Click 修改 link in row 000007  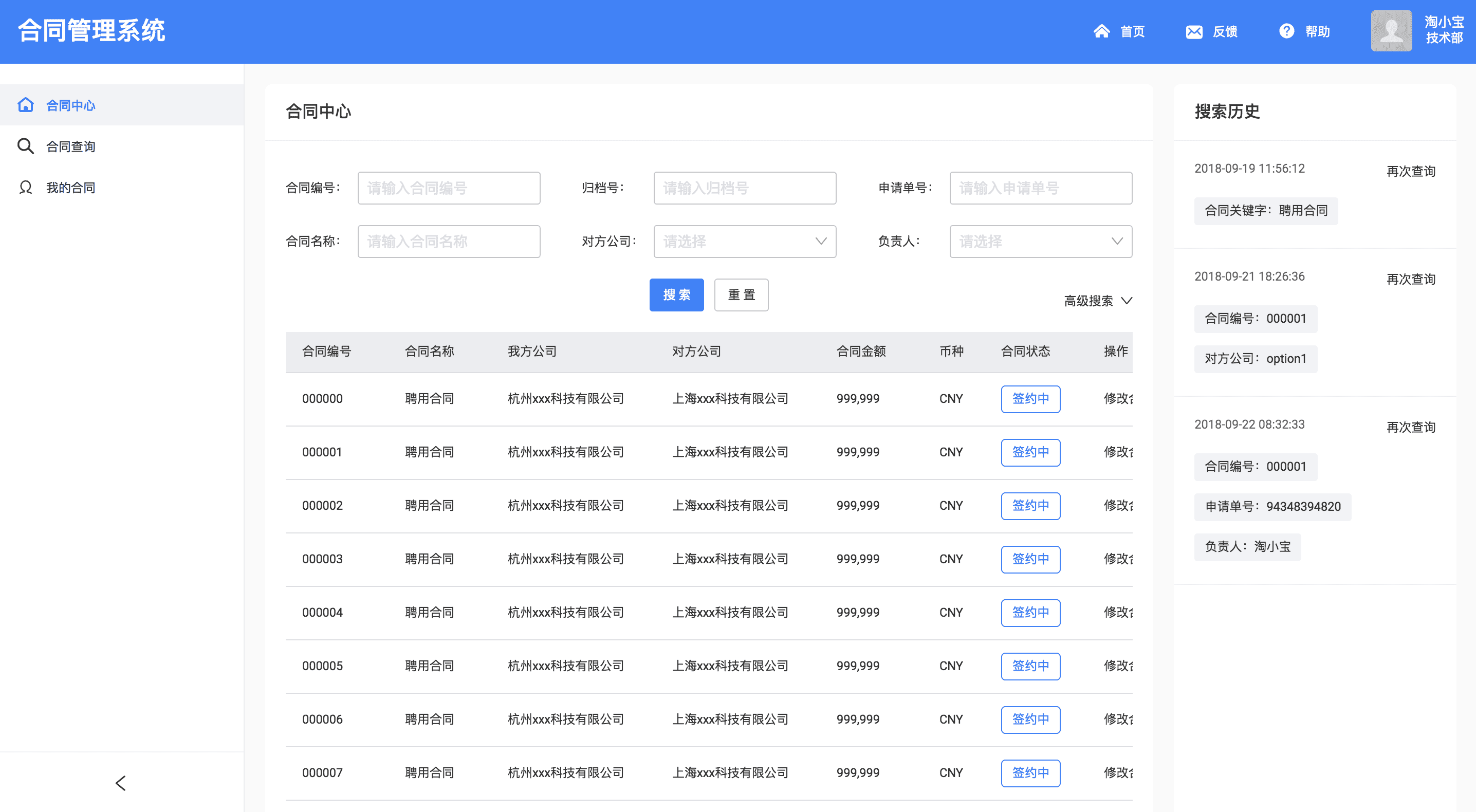coord(1118,773)
